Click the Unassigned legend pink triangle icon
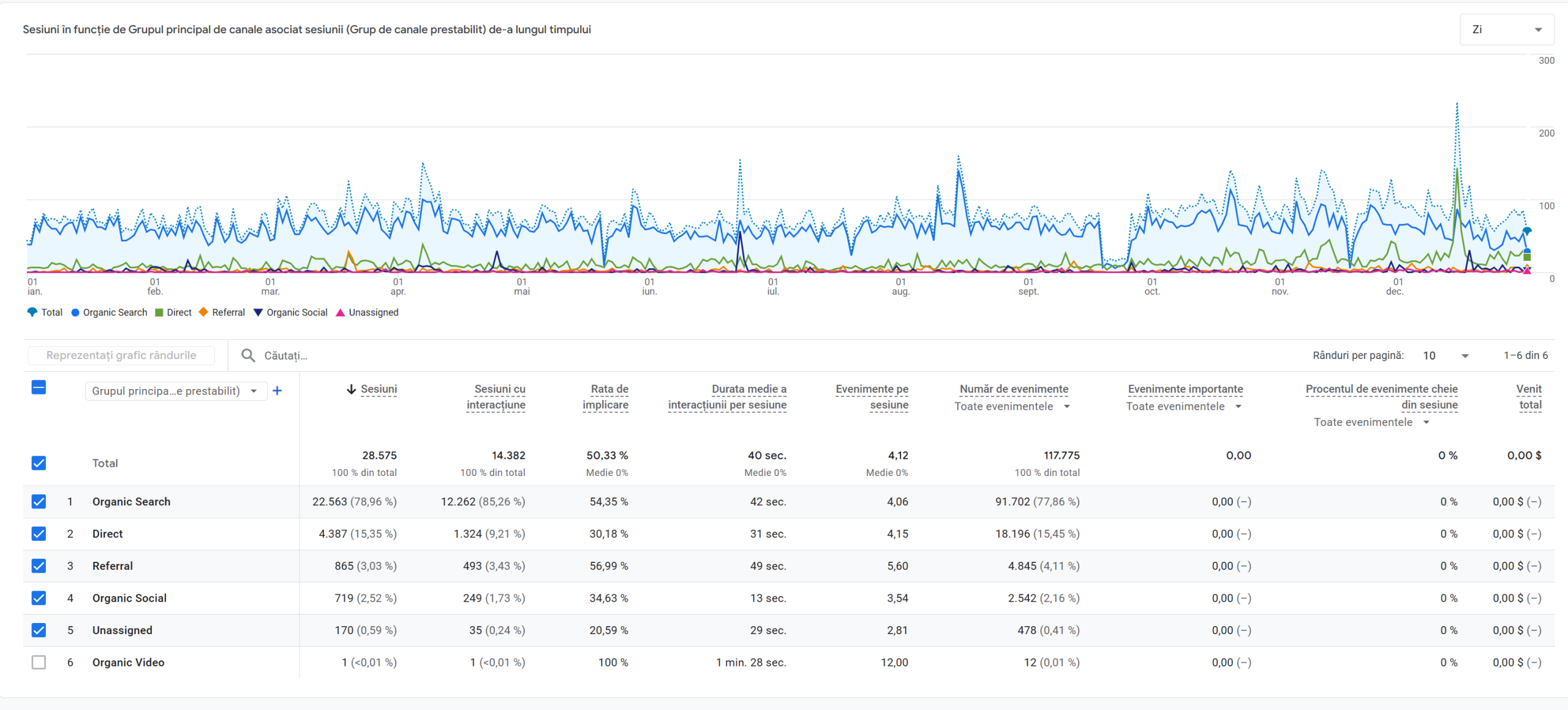The image size is (1568, 710). click(340, 312)
